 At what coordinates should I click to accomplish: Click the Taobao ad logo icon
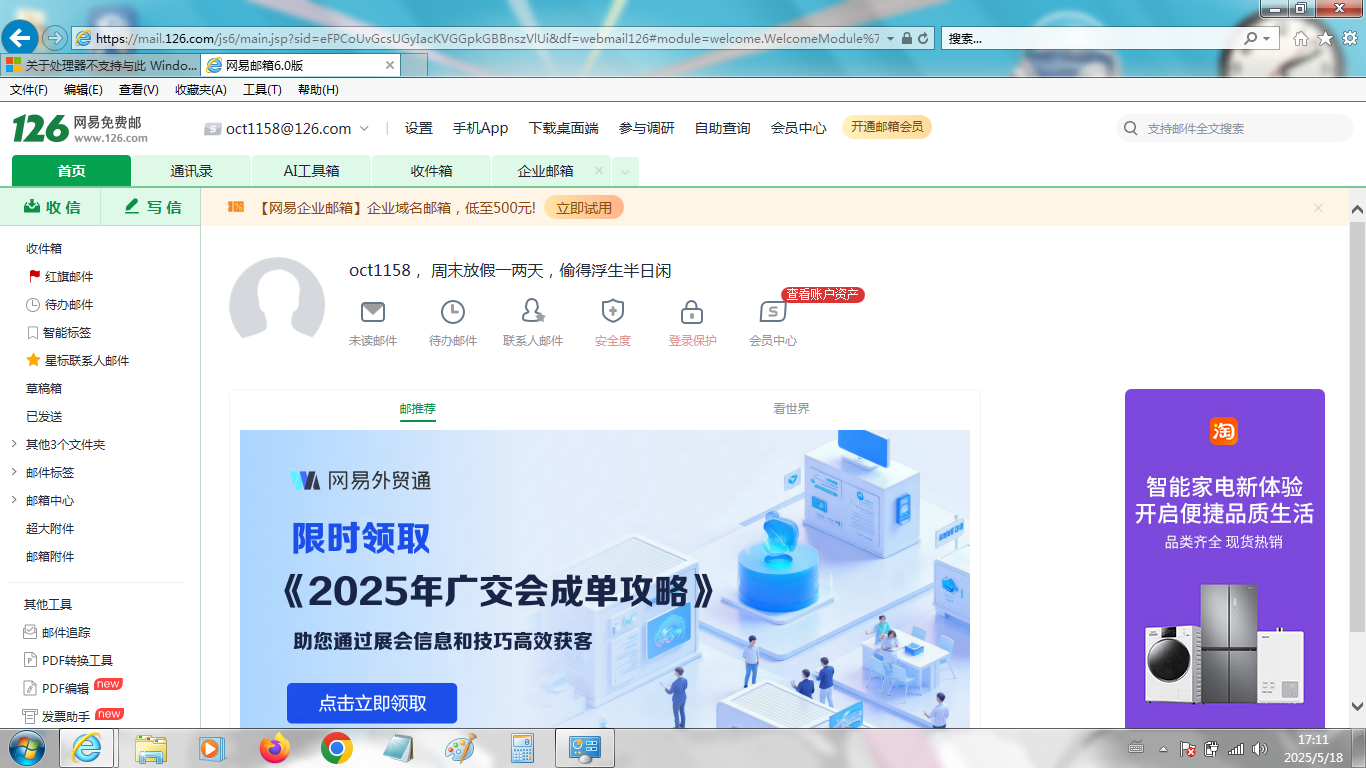[1224, 431]
